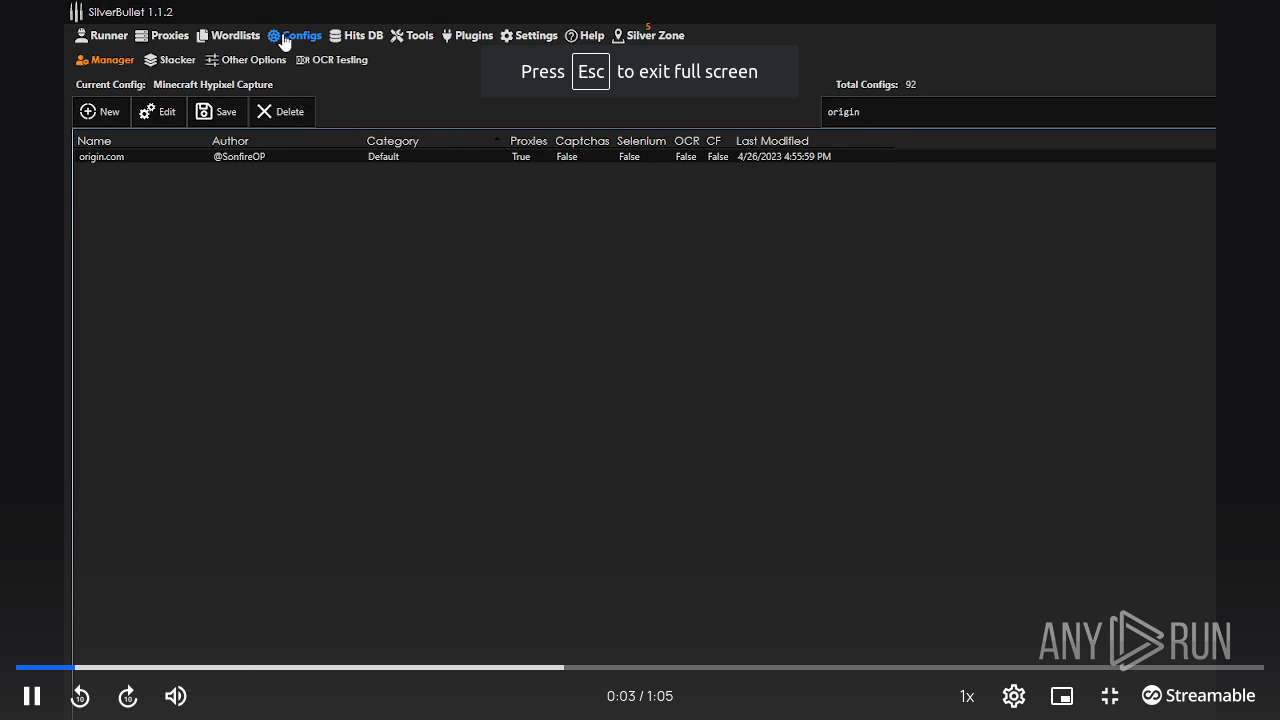Skip forward ten seconds
This screenshot has width=1280, height=720.
click(x=128, y=696)
